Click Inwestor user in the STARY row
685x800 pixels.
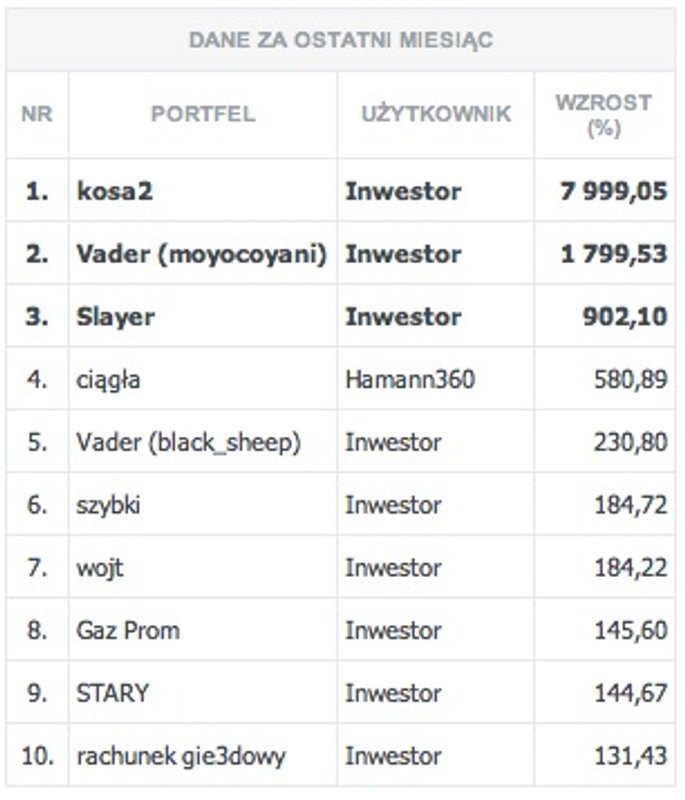click(x=393, y=693)
